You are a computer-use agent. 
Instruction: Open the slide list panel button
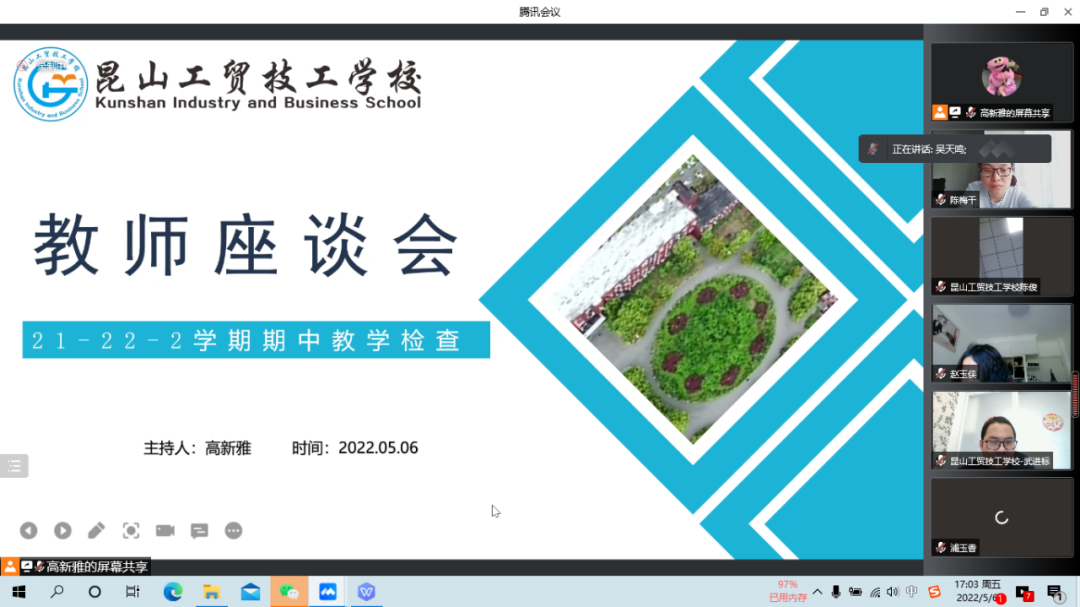[x=14, y=466]
